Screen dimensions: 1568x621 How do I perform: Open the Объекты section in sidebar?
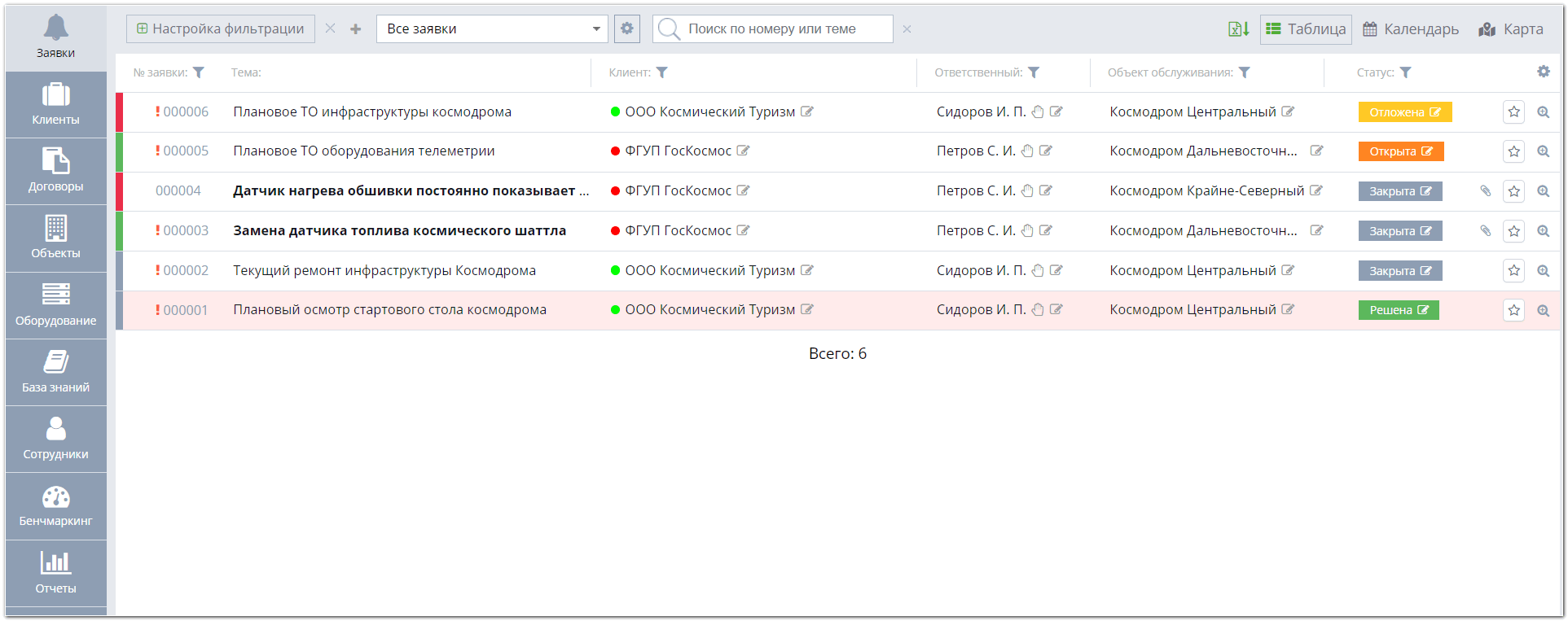[55, 238]
